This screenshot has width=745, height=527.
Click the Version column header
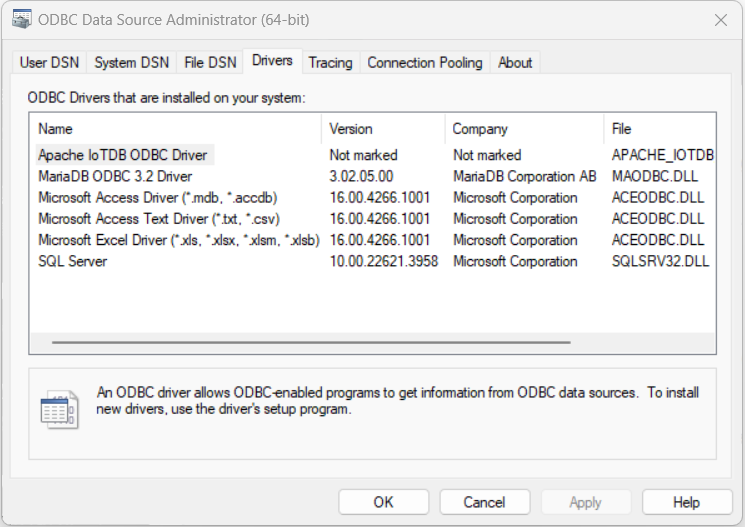point(384,129)
